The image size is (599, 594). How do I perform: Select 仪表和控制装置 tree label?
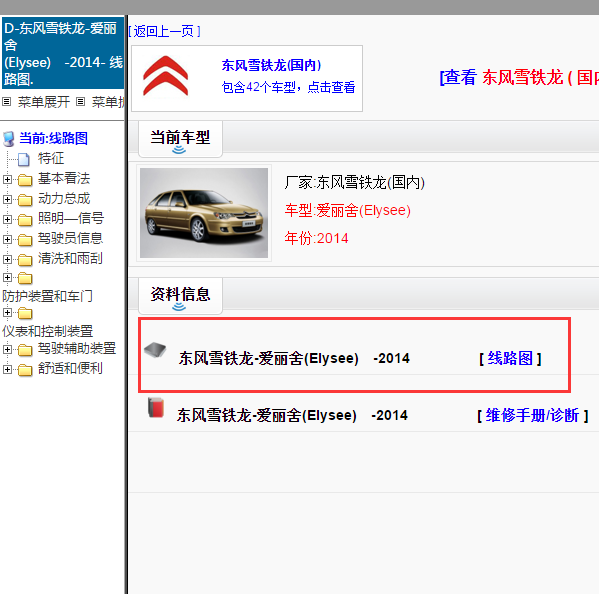pos(47,331)
